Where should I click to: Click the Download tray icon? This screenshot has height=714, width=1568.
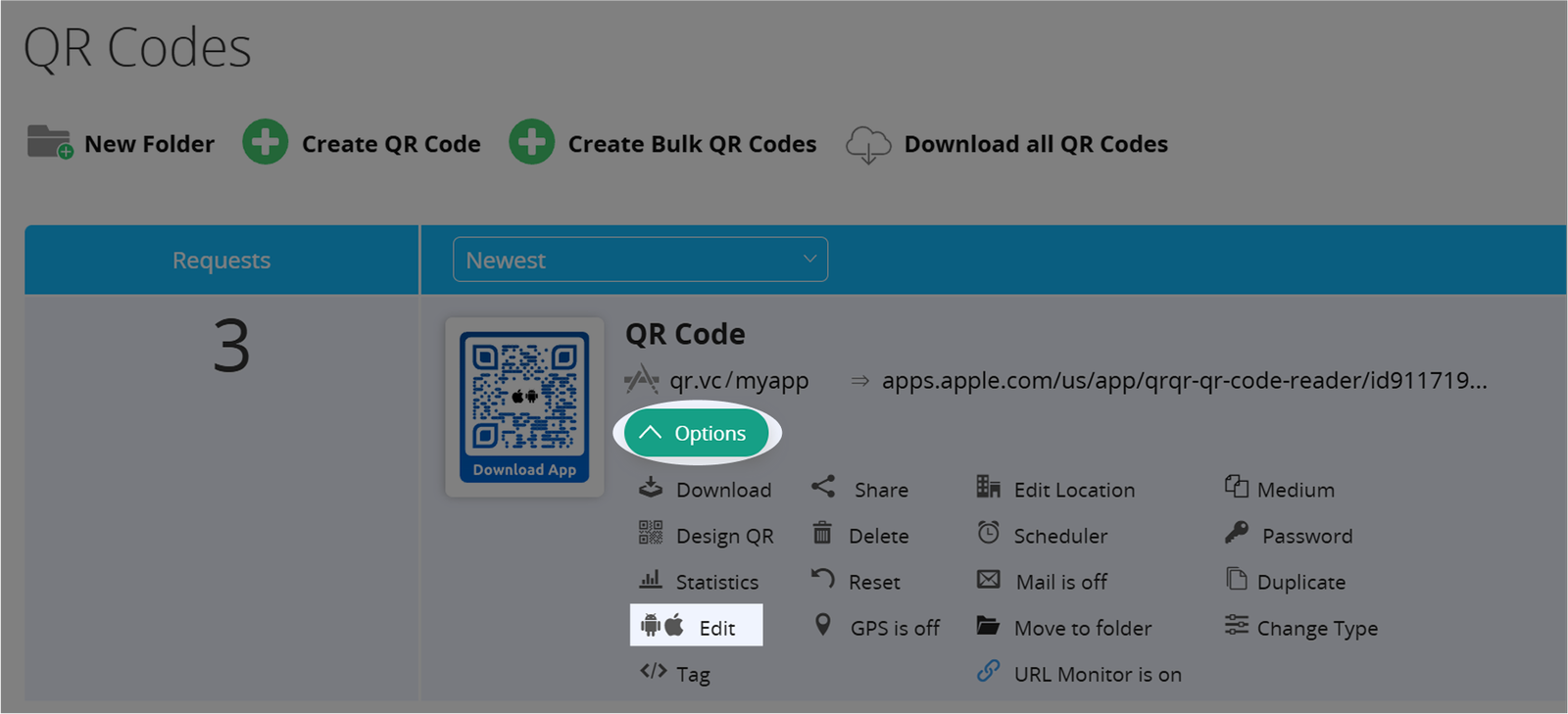(651, 487)
